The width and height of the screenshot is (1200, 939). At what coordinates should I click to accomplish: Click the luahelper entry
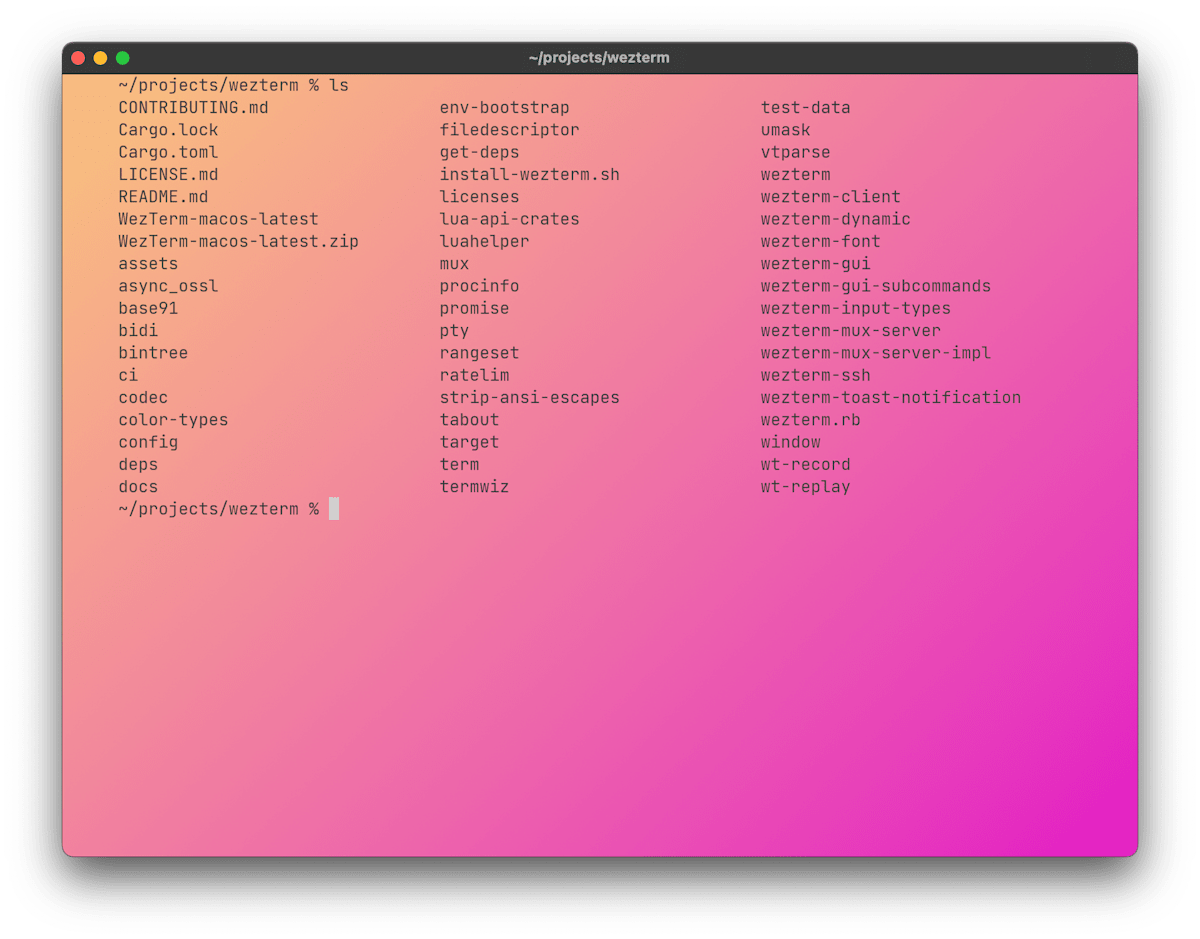(x=484, y=241)
